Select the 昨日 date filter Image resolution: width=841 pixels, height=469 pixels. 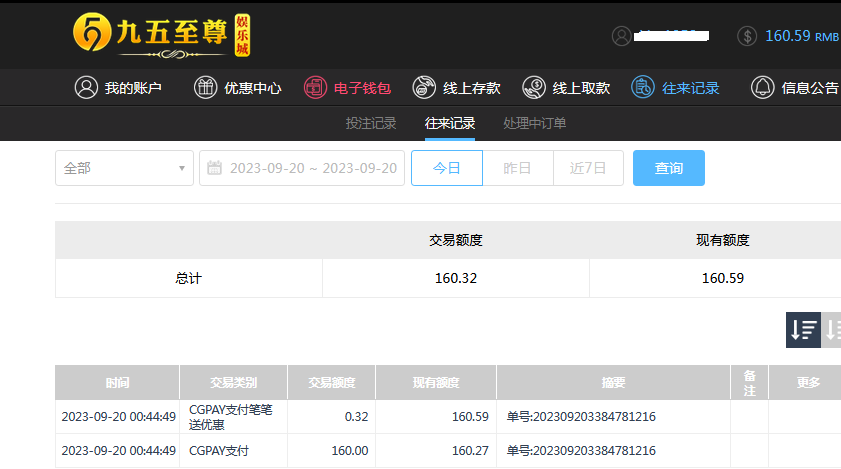click(518, 168)
